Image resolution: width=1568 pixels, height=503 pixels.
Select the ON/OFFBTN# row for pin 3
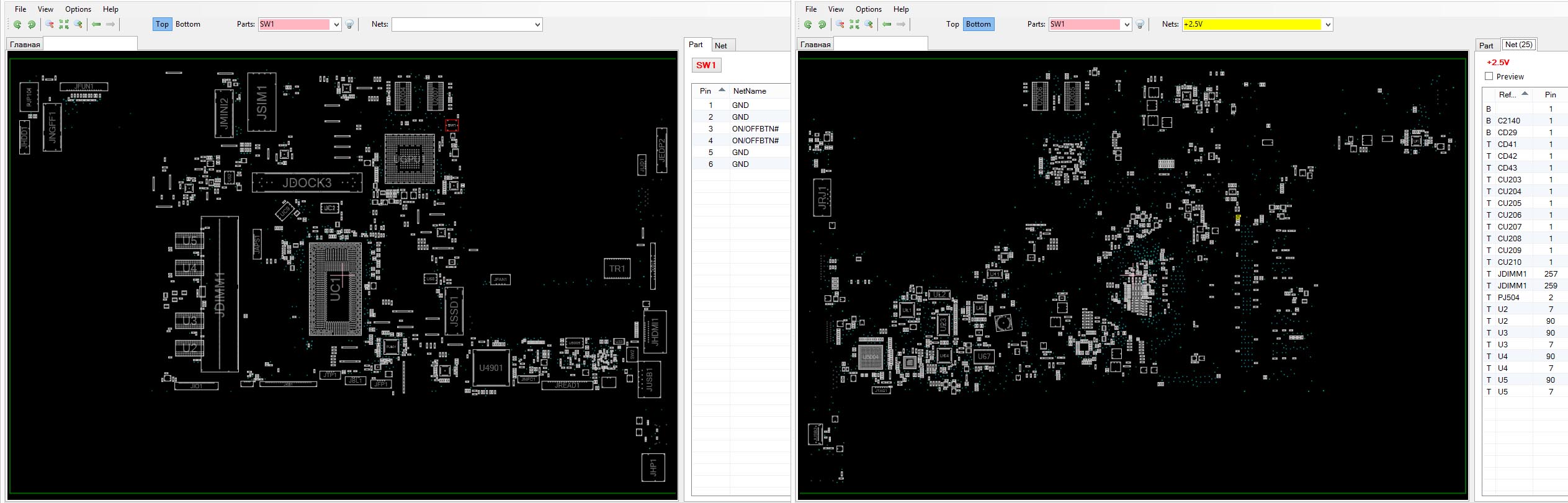pos(741,128)
